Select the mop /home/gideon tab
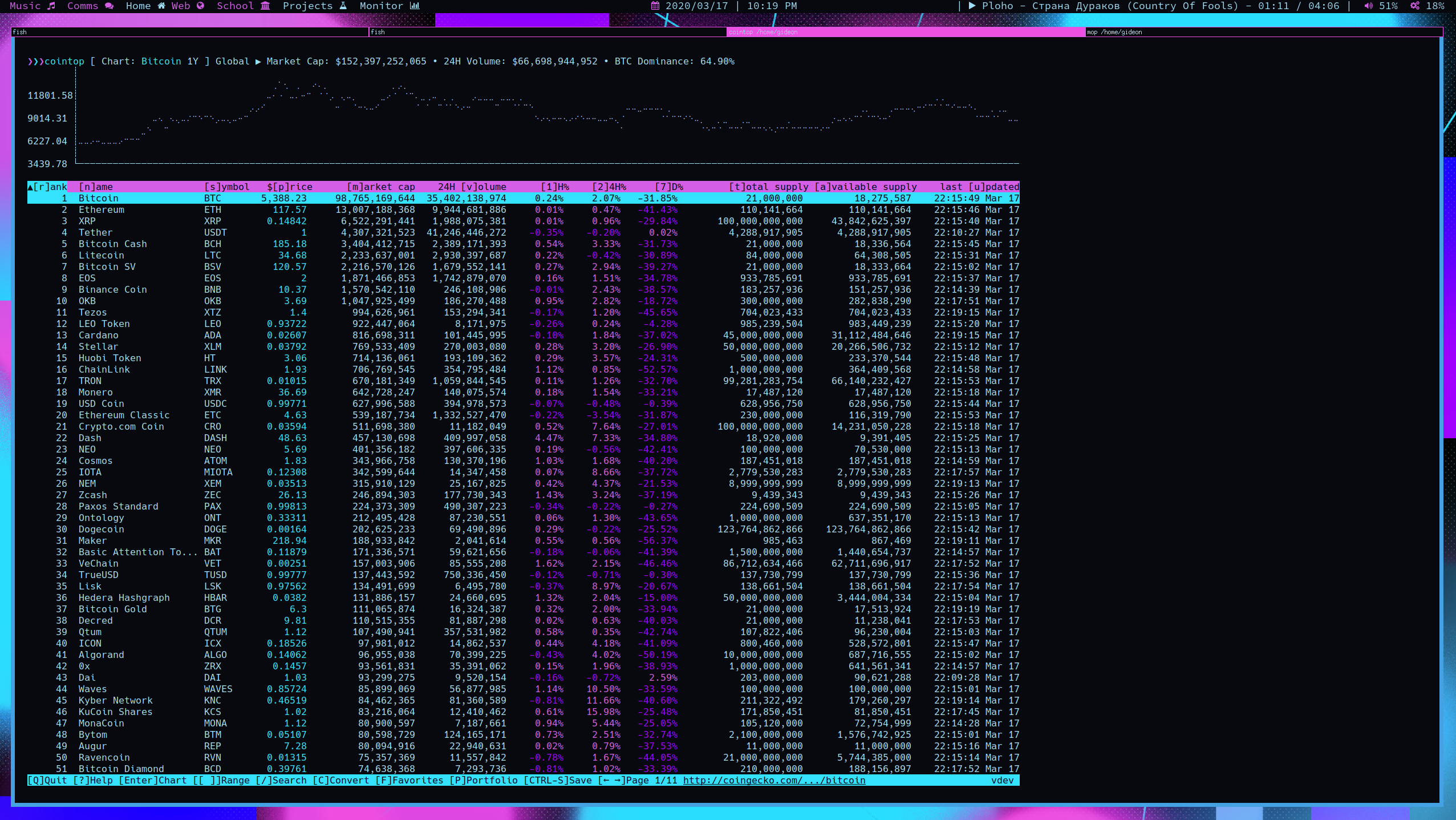 [x=1264, y=32]
